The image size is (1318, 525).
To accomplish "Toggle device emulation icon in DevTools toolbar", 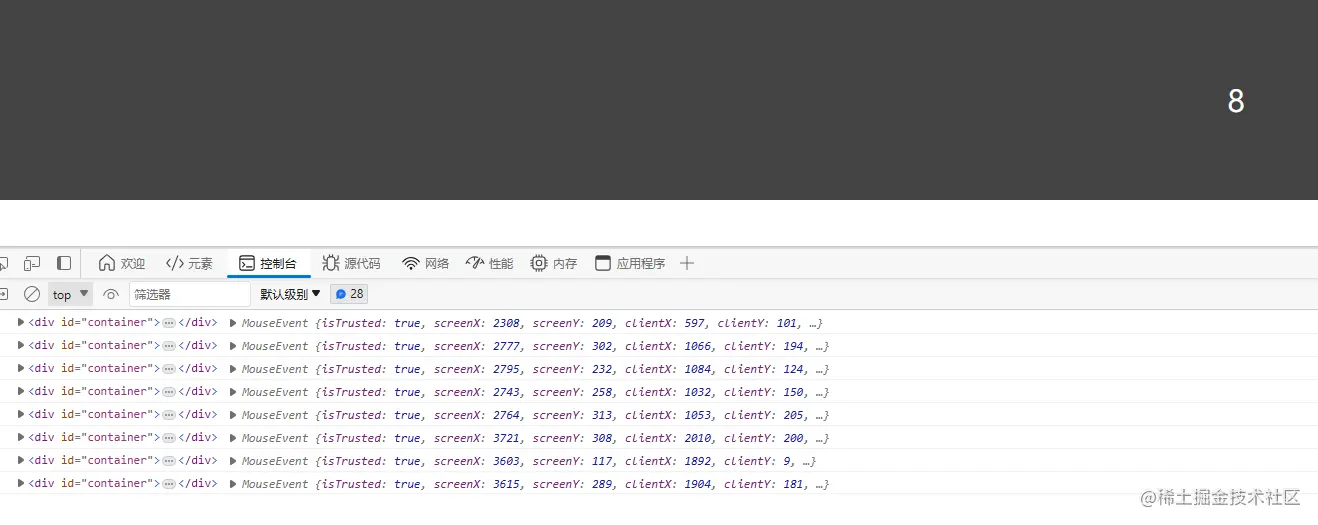I will 32,263.
